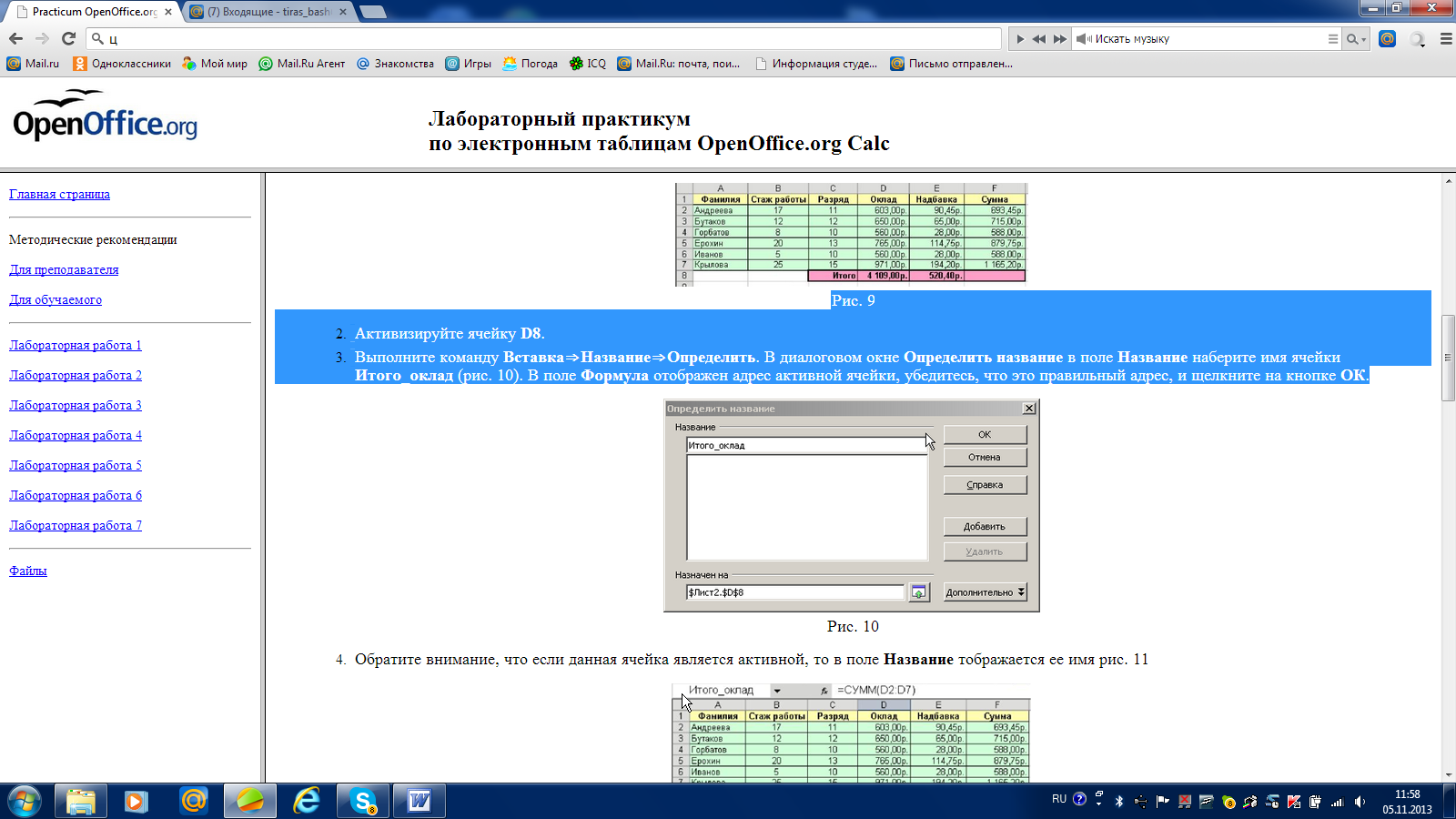1456x819 pixels.
Task: Go back to the previous page
Action: click(x=15, y=38)
